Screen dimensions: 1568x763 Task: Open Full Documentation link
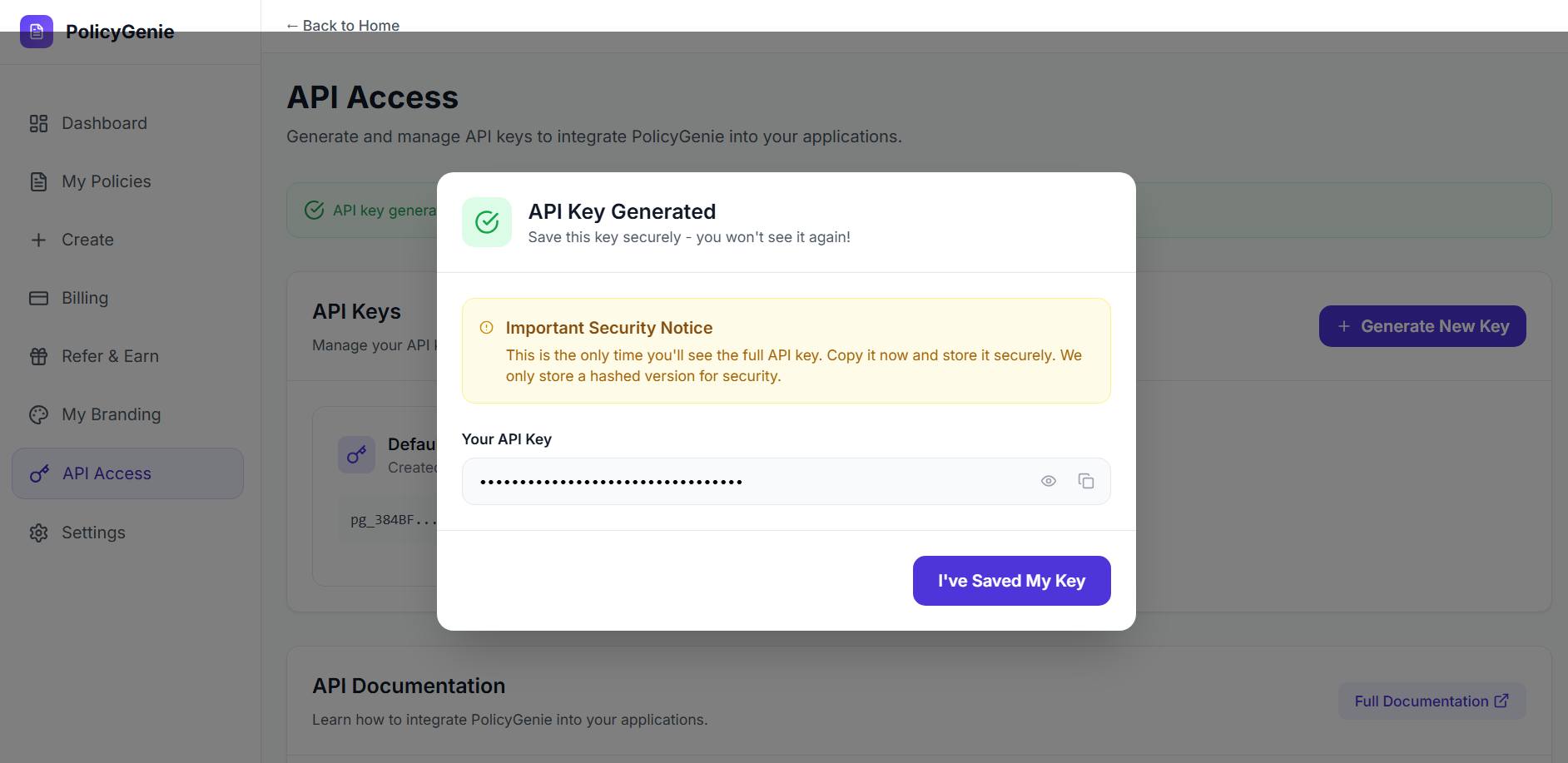click(1431, 701)
